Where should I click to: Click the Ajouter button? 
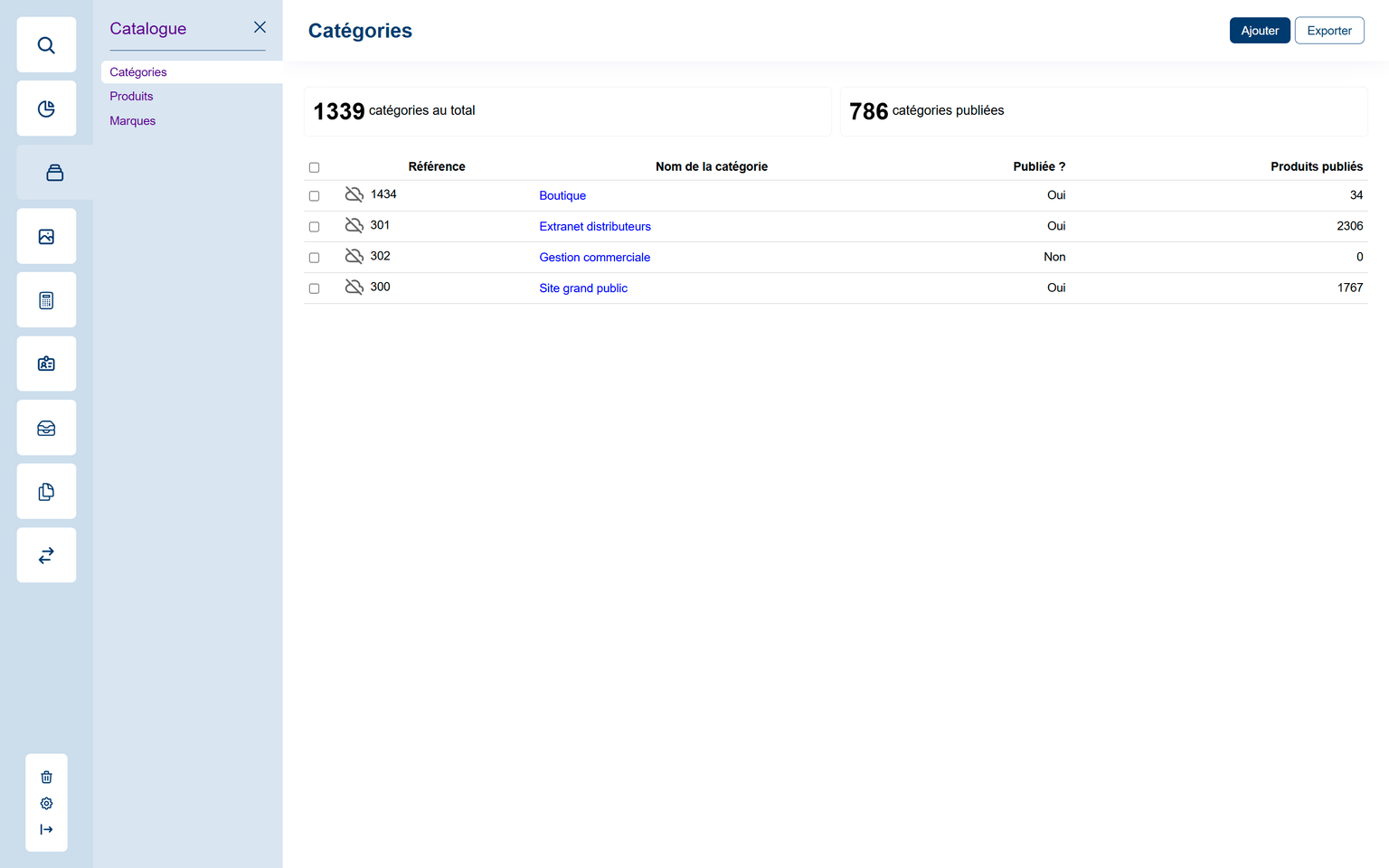pos(1259,31)
